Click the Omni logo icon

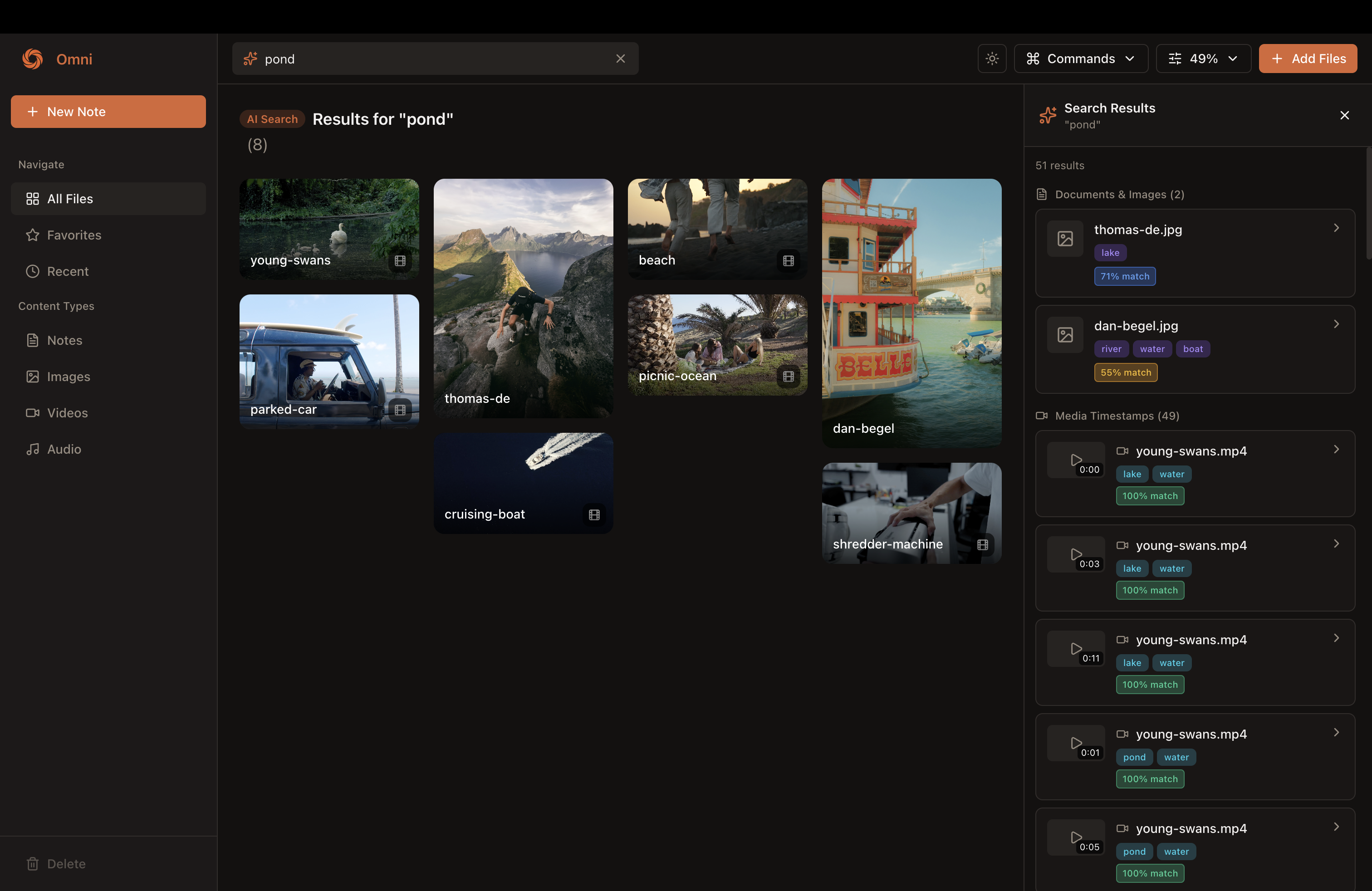[33, 59]
